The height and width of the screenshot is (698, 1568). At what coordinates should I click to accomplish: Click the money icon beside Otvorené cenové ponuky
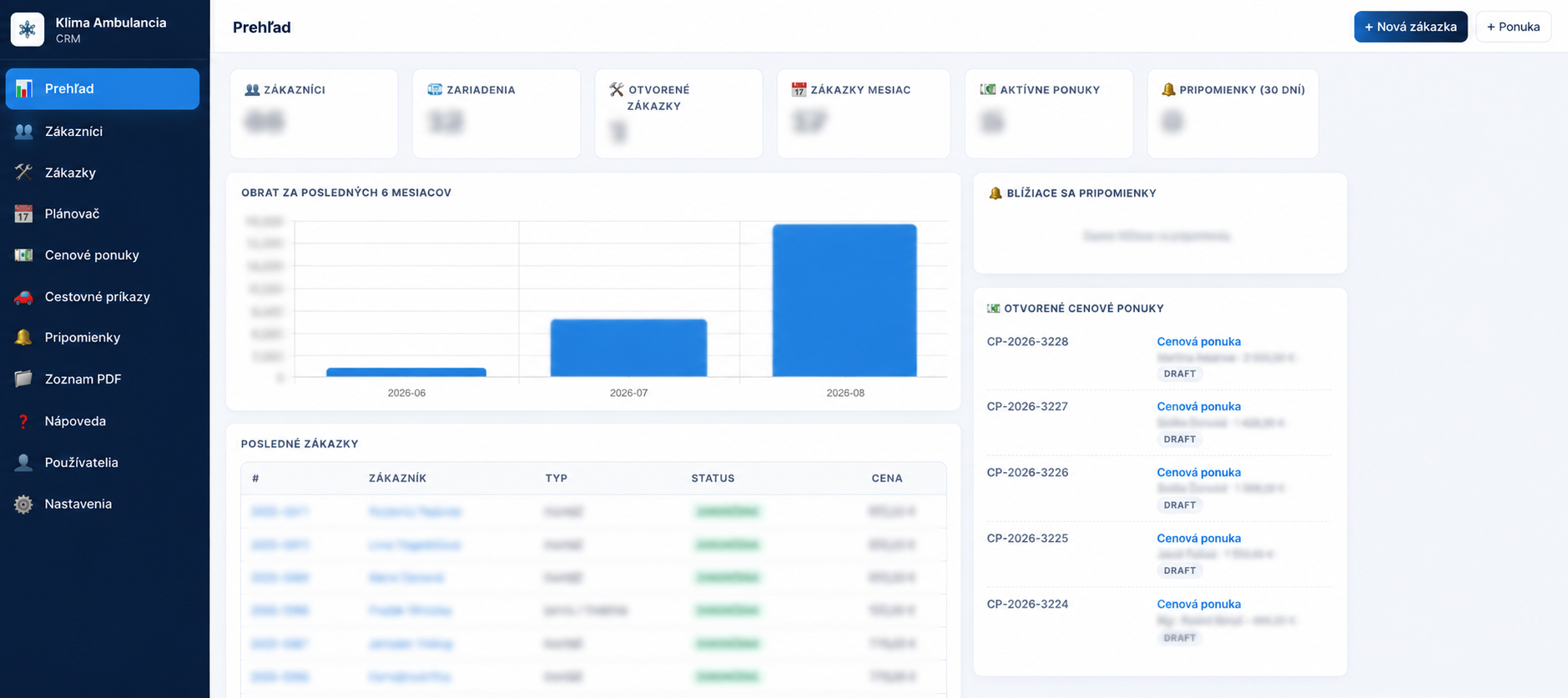tap(993, 309)
